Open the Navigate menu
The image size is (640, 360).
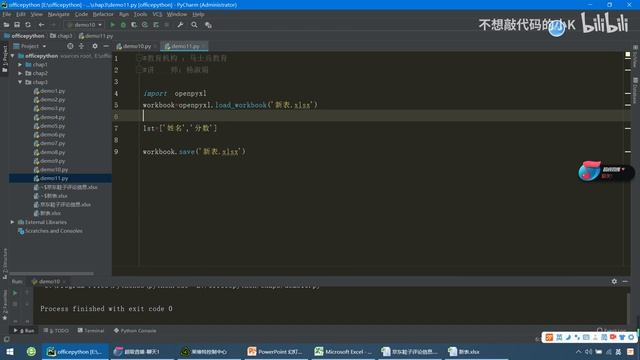click(x=58, y=14)
